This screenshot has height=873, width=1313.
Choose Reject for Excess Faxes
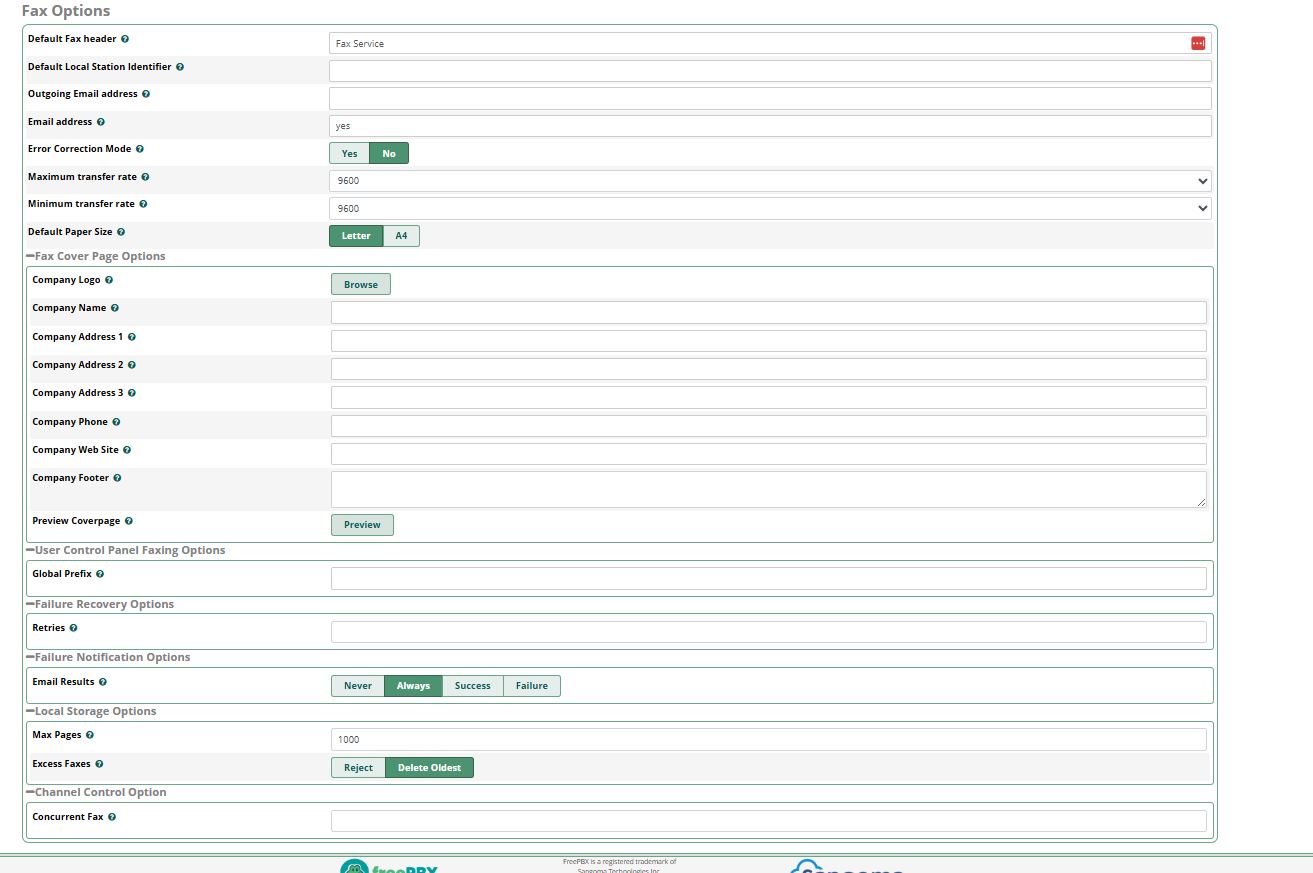click(358, 768)
